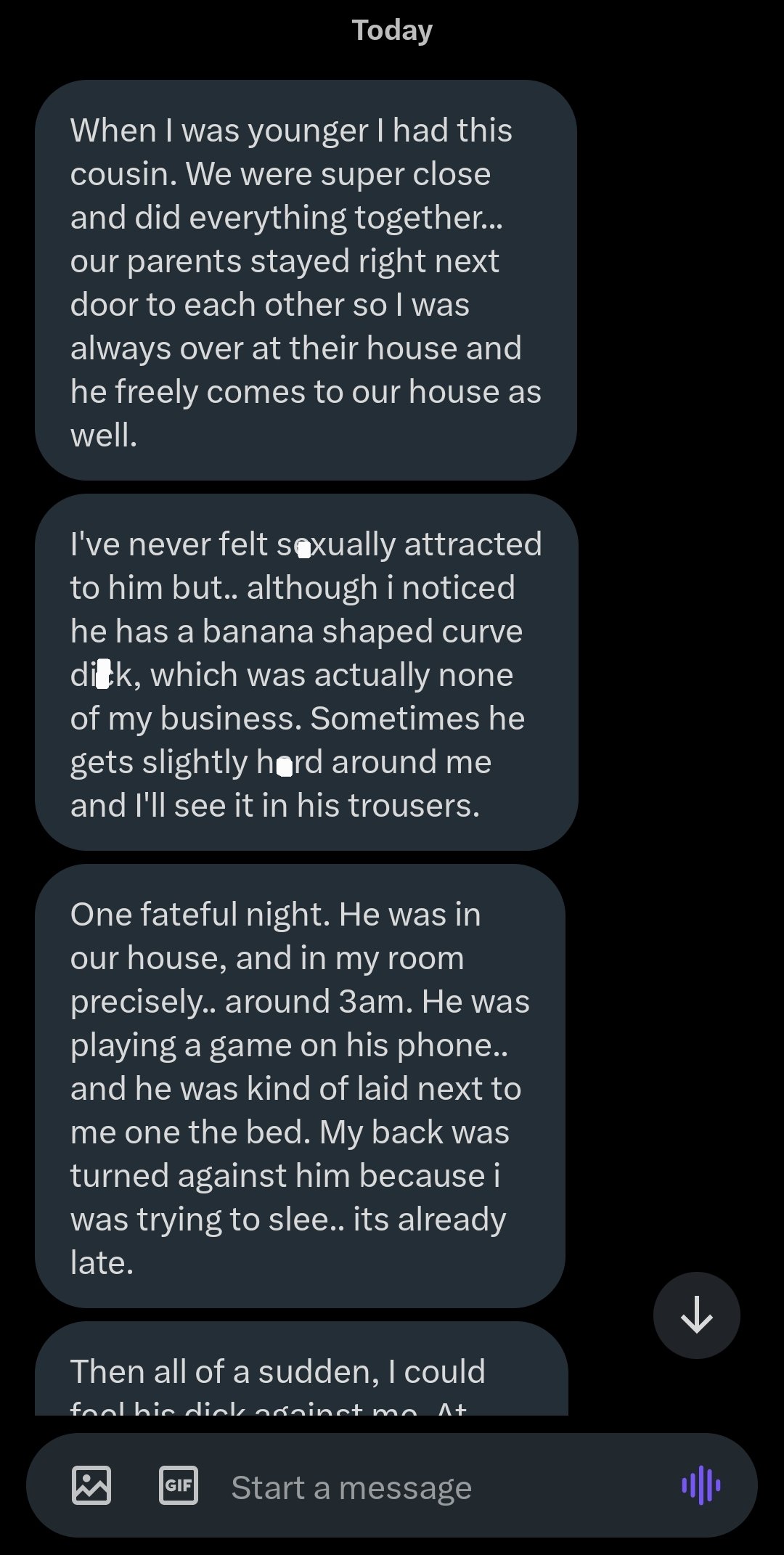This screenshot has height=1555, width=784.
Task: Open the GIF picker
Action: coord(178,1485)
